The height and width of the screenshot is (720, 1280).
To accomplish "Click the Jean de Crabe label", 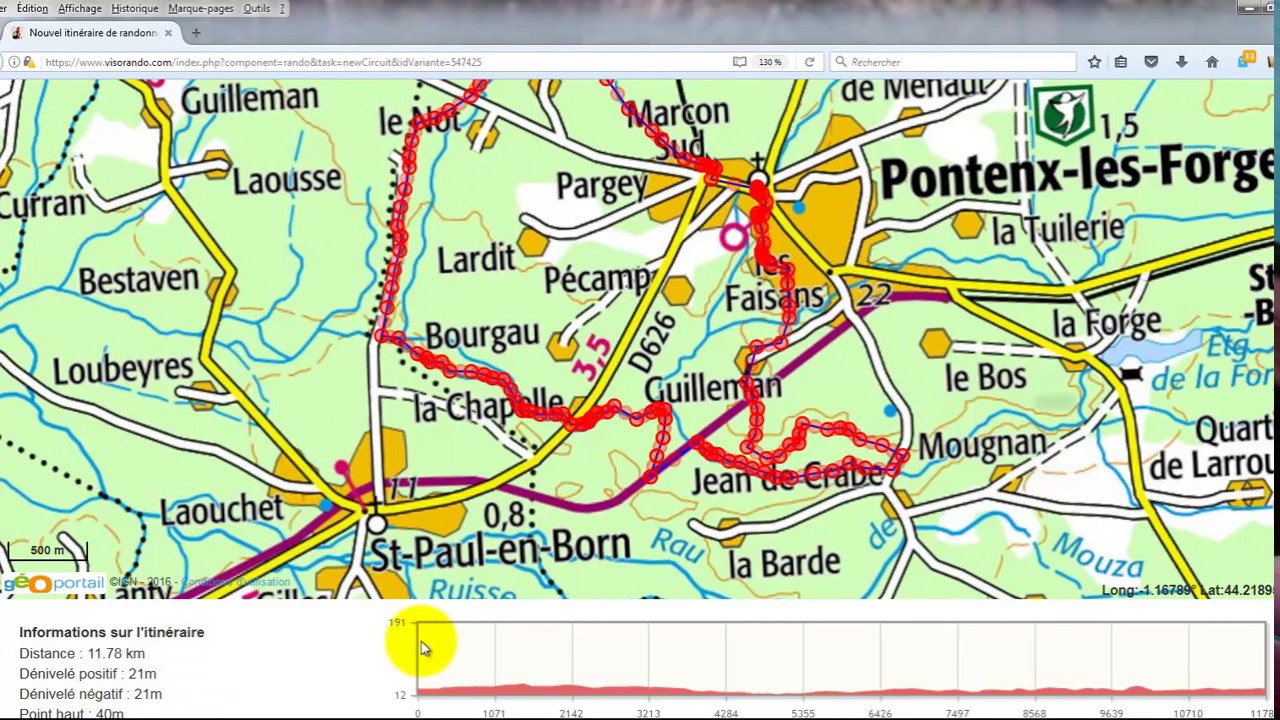I will coord(788,477).
